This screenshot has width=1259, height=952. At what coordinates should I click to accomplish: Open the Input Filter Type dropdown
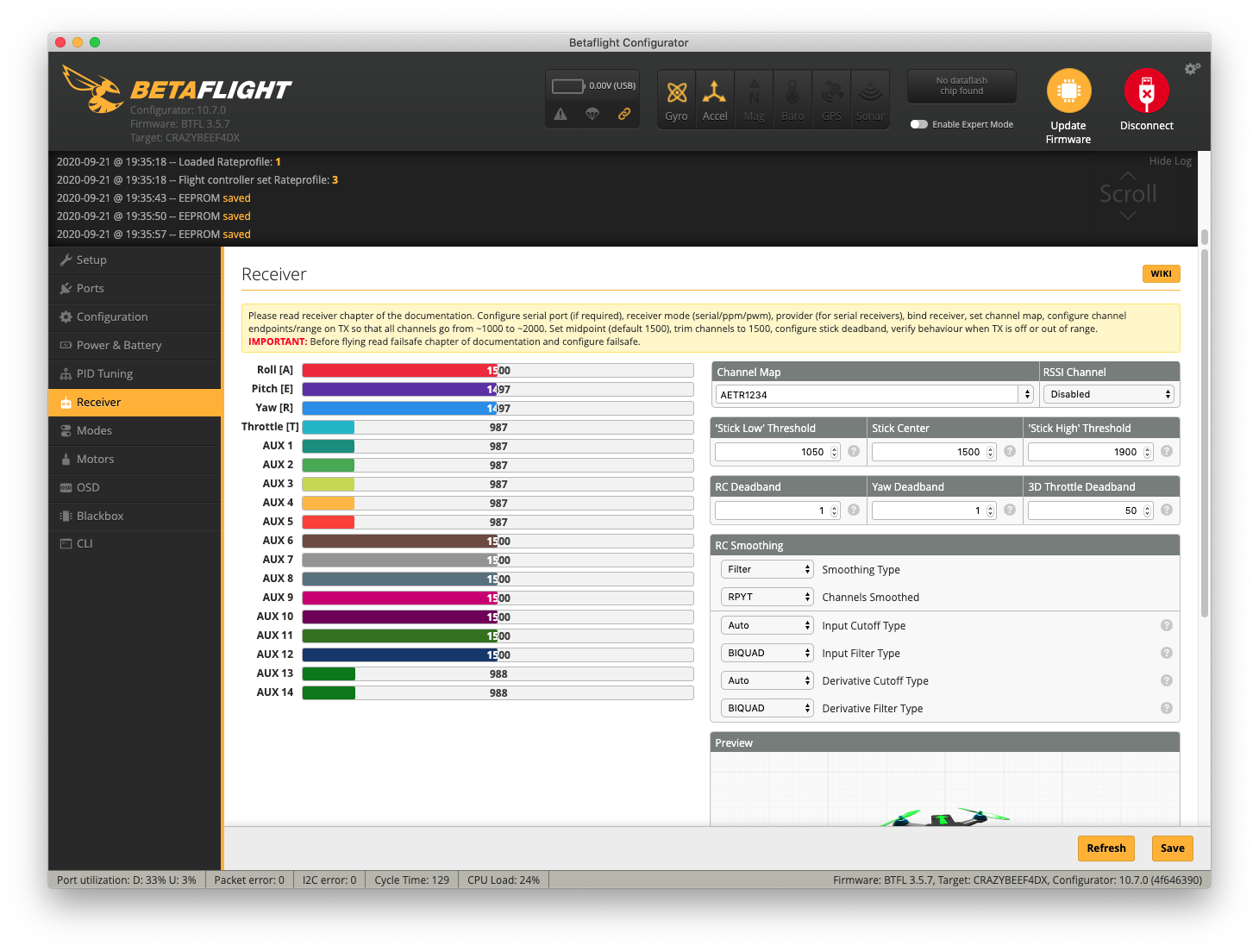coord(767,653)
